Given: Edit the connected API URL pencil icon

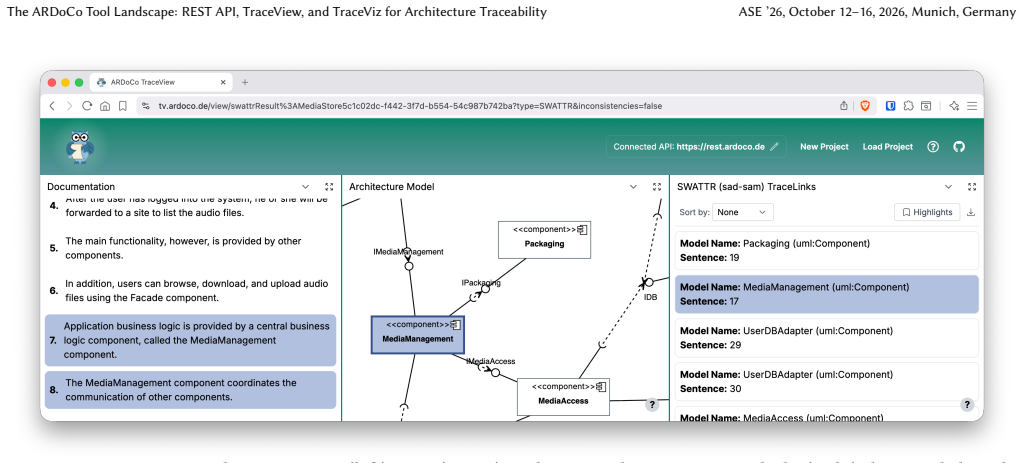Looking at the screenshot, I should (774, 147).
